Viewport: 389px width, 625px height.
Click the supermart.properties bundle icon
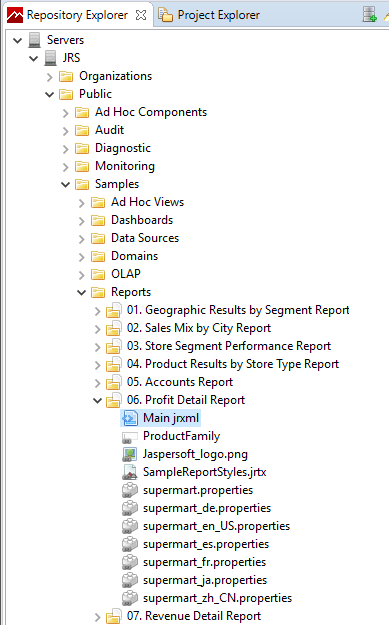pyautogui.click(x=130, y=490)
